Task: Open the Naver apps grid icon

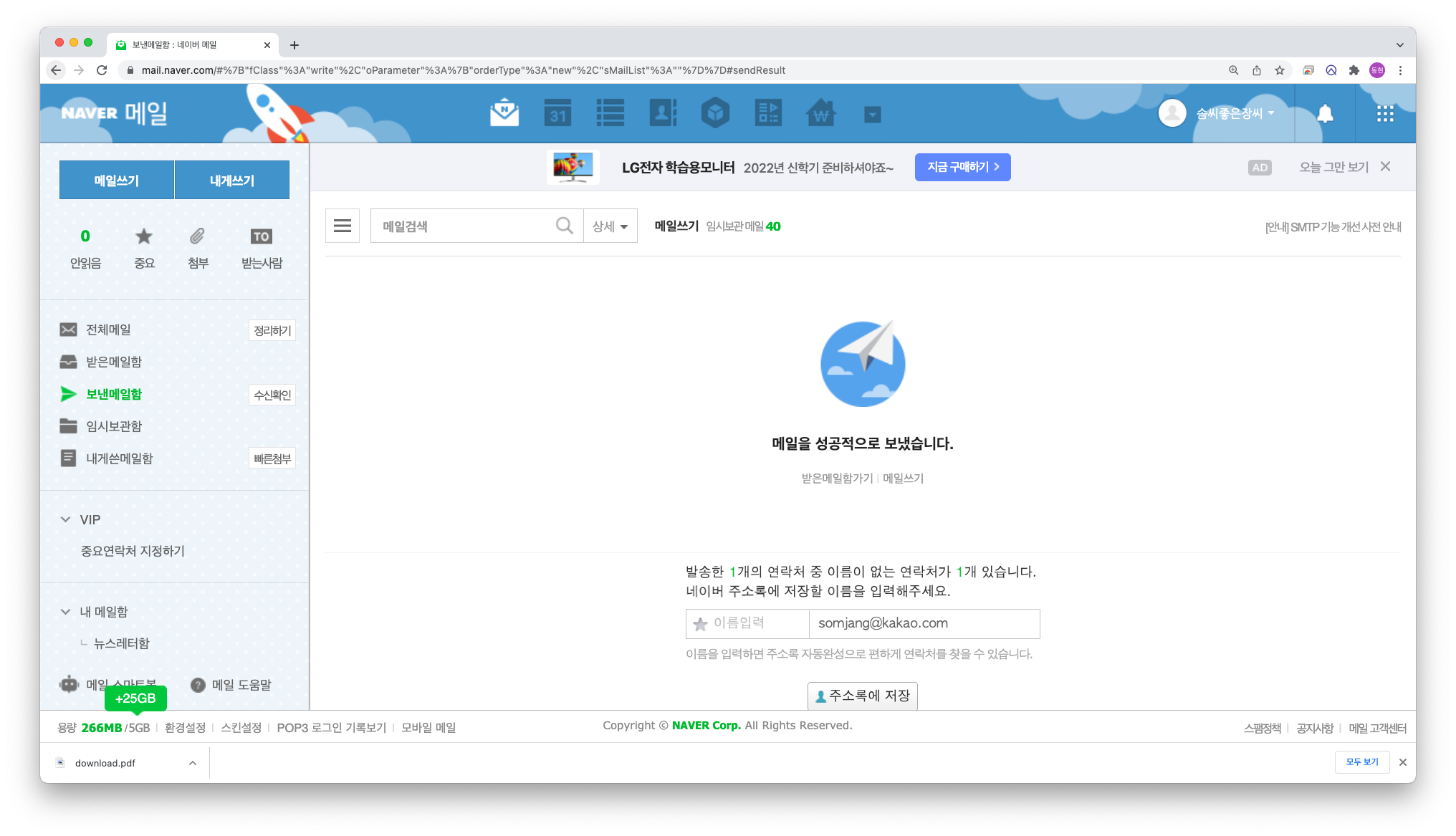Action: point(1385,113)
